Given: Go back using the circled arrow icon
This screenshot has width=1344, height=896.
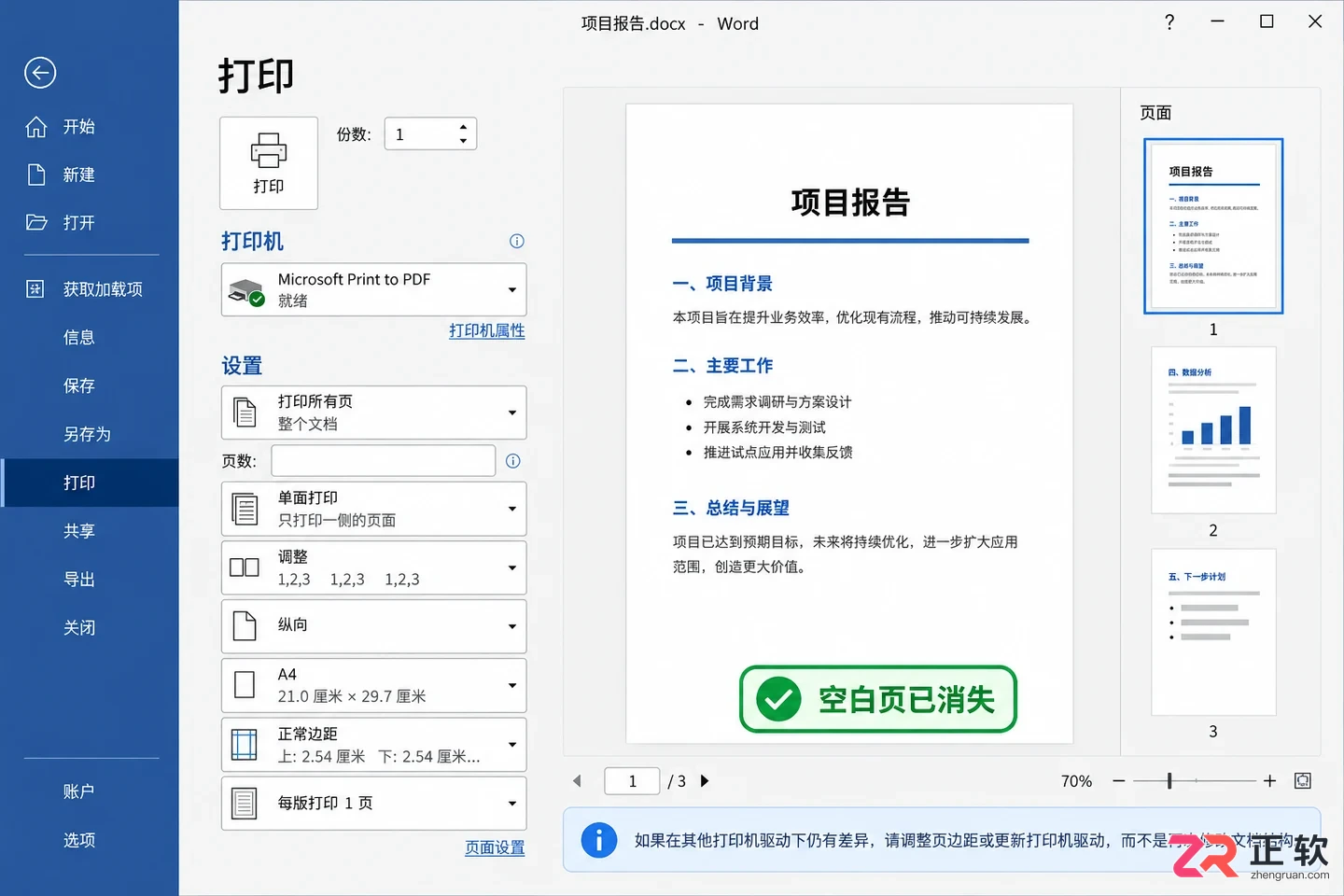Looking at the screenshot, I should pos(40,73).
